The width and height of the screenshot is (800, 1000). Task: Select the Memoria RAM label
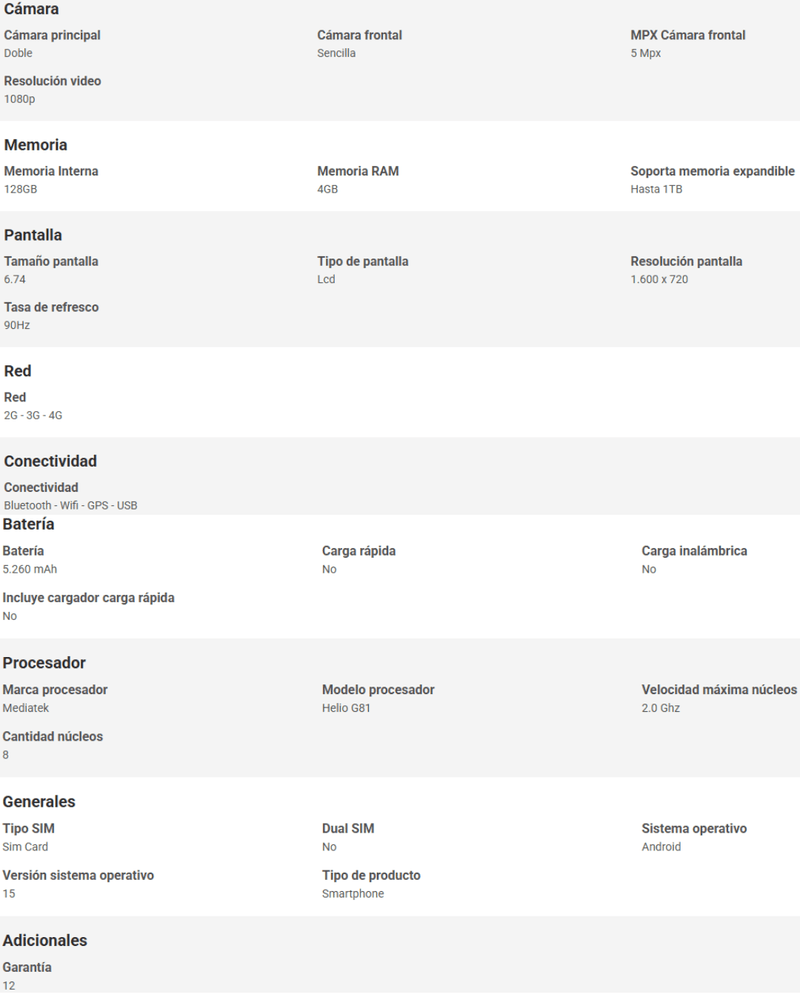click(x=358, y=171)
